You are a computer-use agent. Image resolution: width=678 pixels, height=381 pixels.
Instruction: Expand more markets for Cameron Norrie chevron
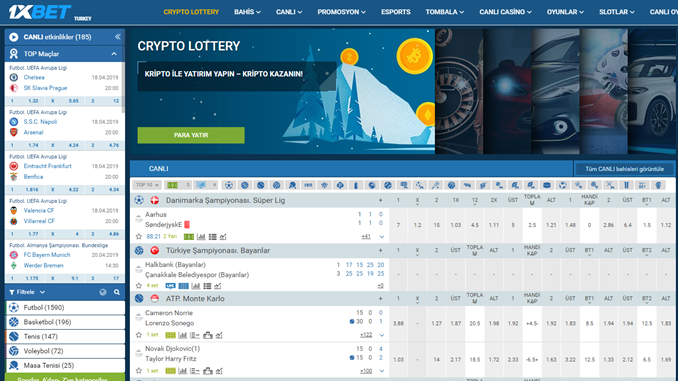(x=382, y=335)
